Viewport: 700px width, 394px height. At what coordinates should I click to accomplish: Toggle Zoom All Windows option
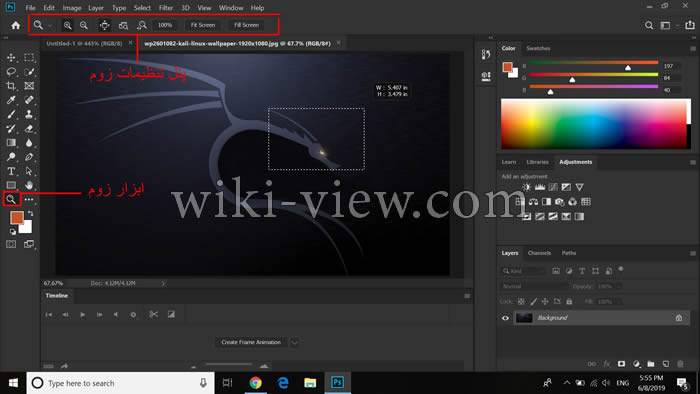[x=123, y=25]
